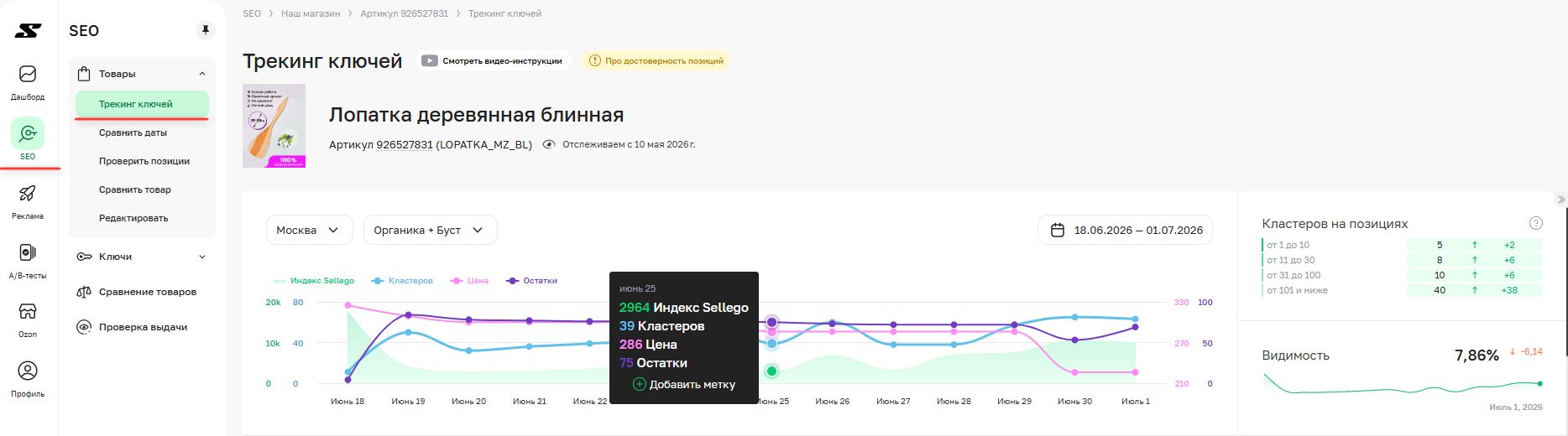This screenshot has height=436, width=1568.
Task: Click Добавить метку in the tooltip
Action: click(x=683, y=384)
